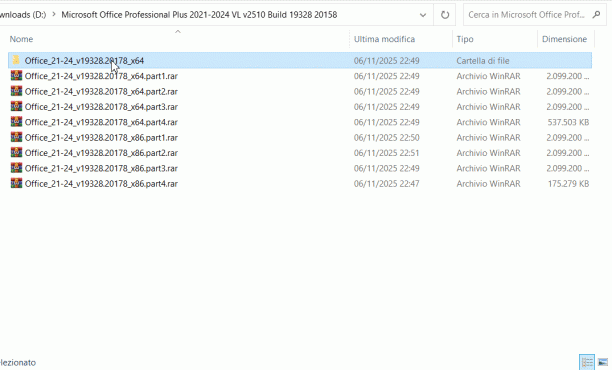Click WinRAR icon of x64.part3.rar

pyautogui.click(x=16, y=106)
